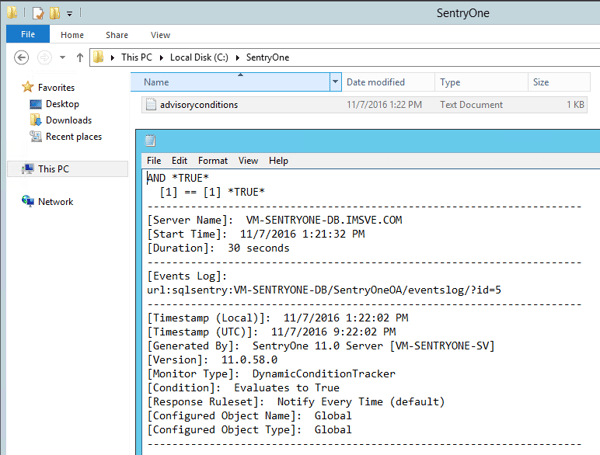
Task: Click the Timestamp (UTC) line
Action: [x=272, y=332]
